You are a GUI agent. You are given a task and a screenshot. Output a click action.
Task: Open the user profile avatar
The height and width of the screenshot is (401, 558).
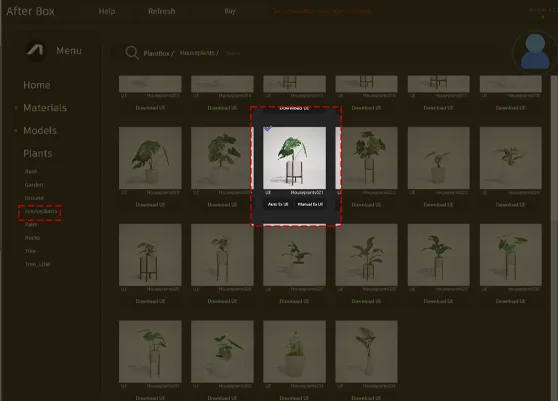pyautogui.click(x=535, y=52)
